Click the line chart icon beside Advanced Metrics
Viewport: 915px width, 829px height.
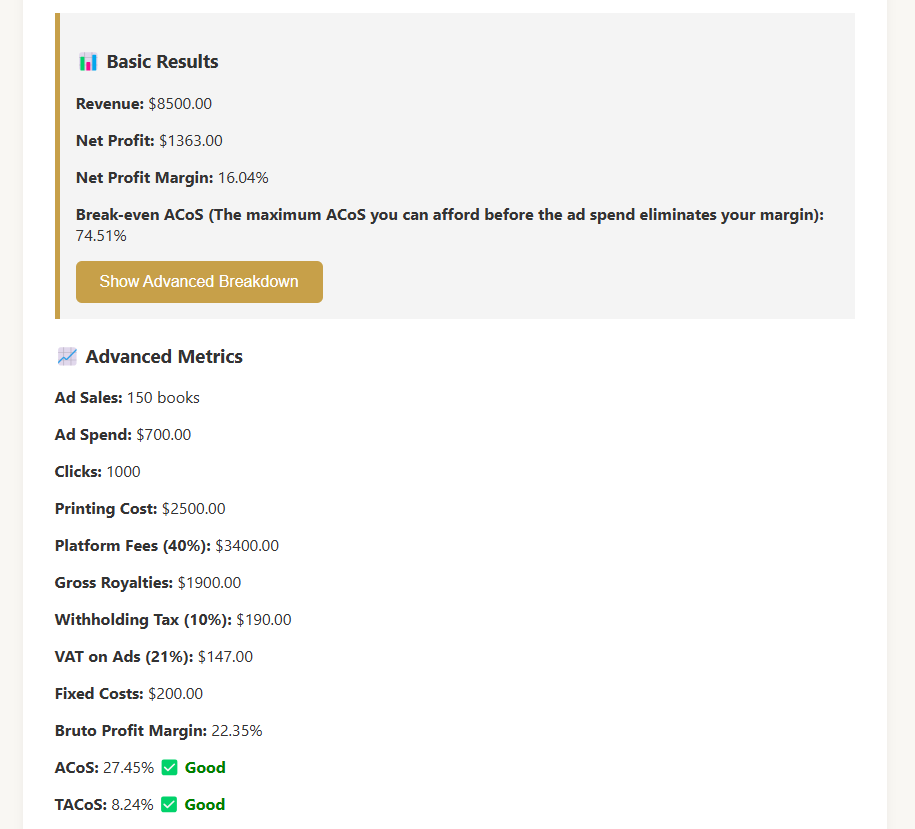tap(67, 357)
